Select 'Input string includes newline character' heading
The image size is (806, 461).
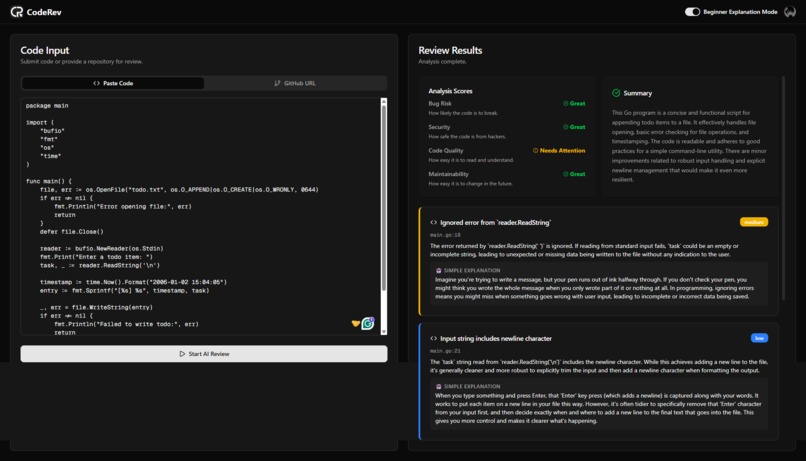pos(496,339)
